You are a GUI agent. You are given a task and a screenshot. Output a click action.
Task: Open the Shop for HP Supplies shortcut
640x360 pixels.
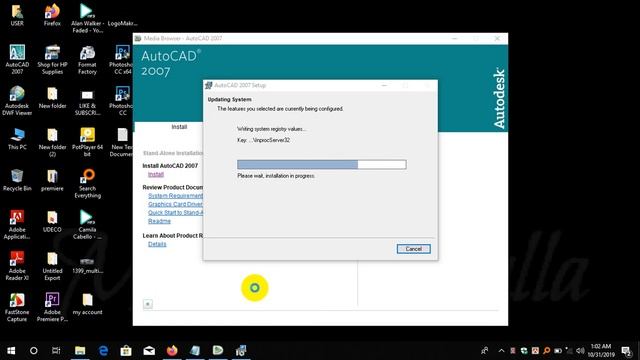(x=52, y=60)
